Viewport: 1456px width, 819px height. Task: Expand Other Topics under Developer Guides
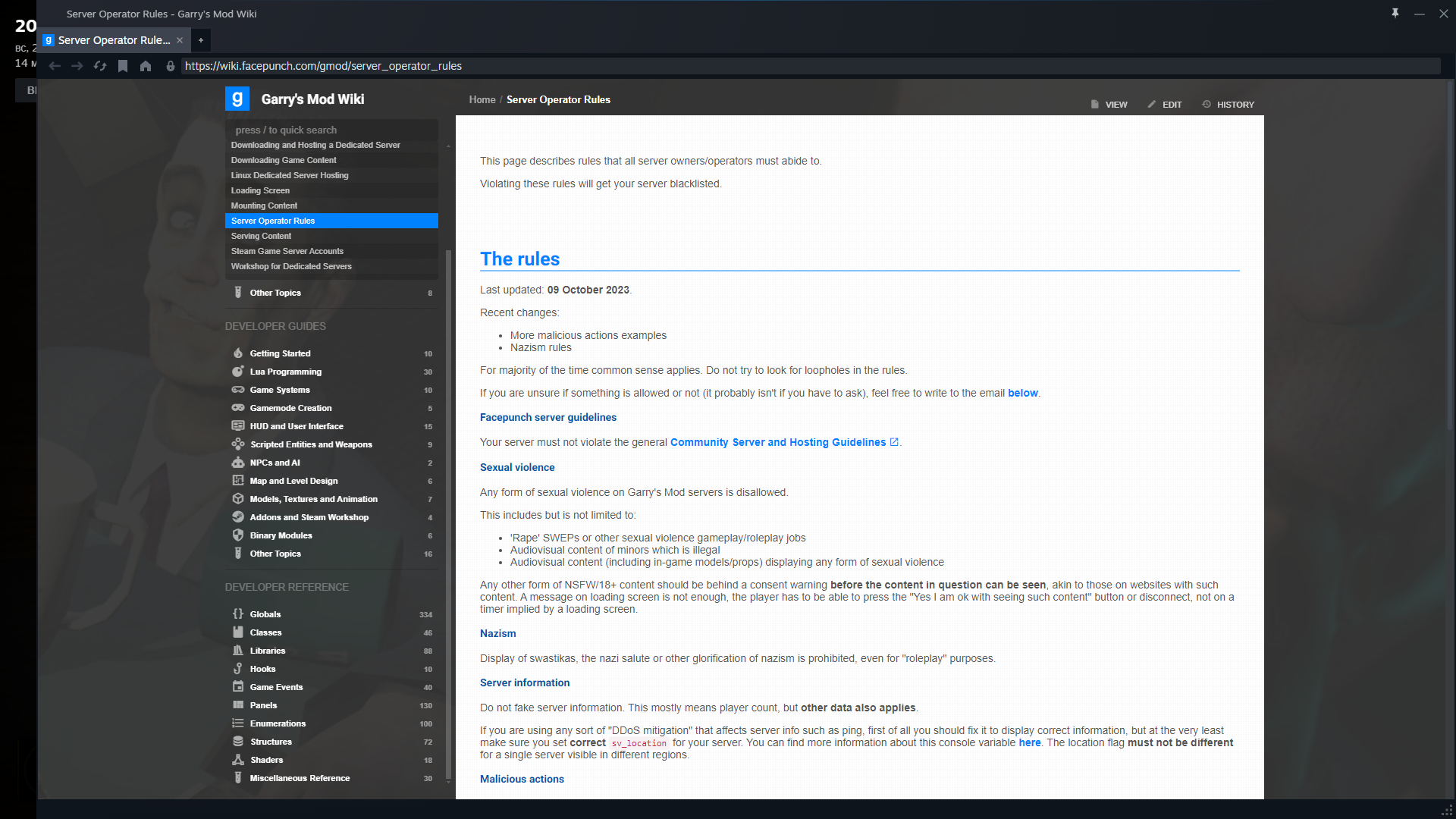[x=331, y=554]
